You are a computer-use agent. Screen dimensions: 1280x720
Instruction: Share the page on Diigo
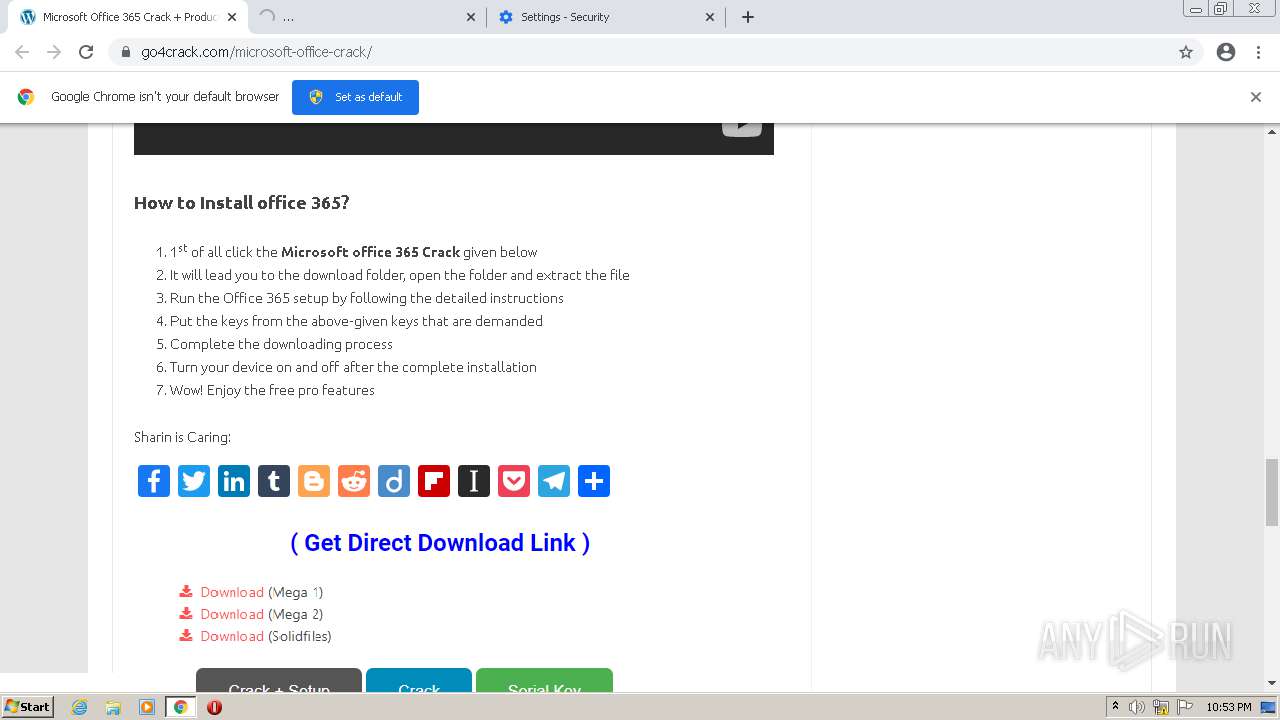pyautogui.click(x=394, y=481)
